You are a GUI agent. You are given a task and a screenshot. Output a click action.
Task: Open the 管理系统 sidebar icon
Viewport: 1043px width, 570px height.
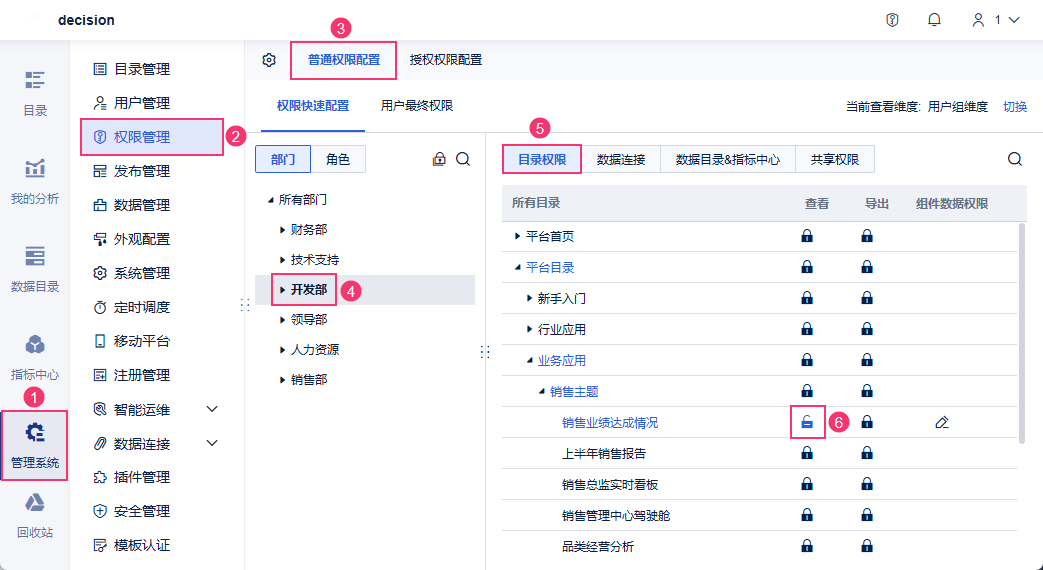point(35,445)
